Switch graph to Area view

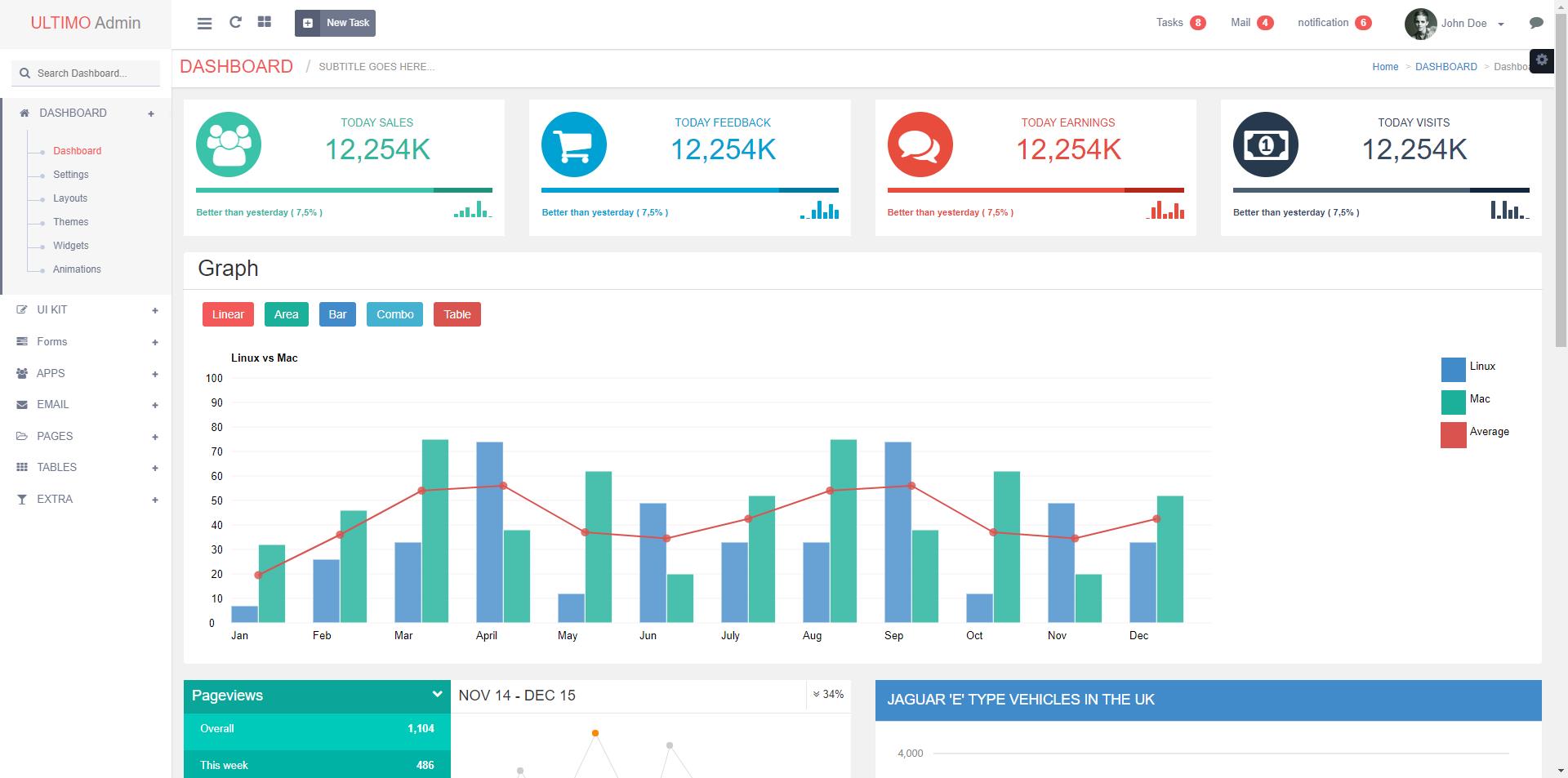[x=287, y=314]
